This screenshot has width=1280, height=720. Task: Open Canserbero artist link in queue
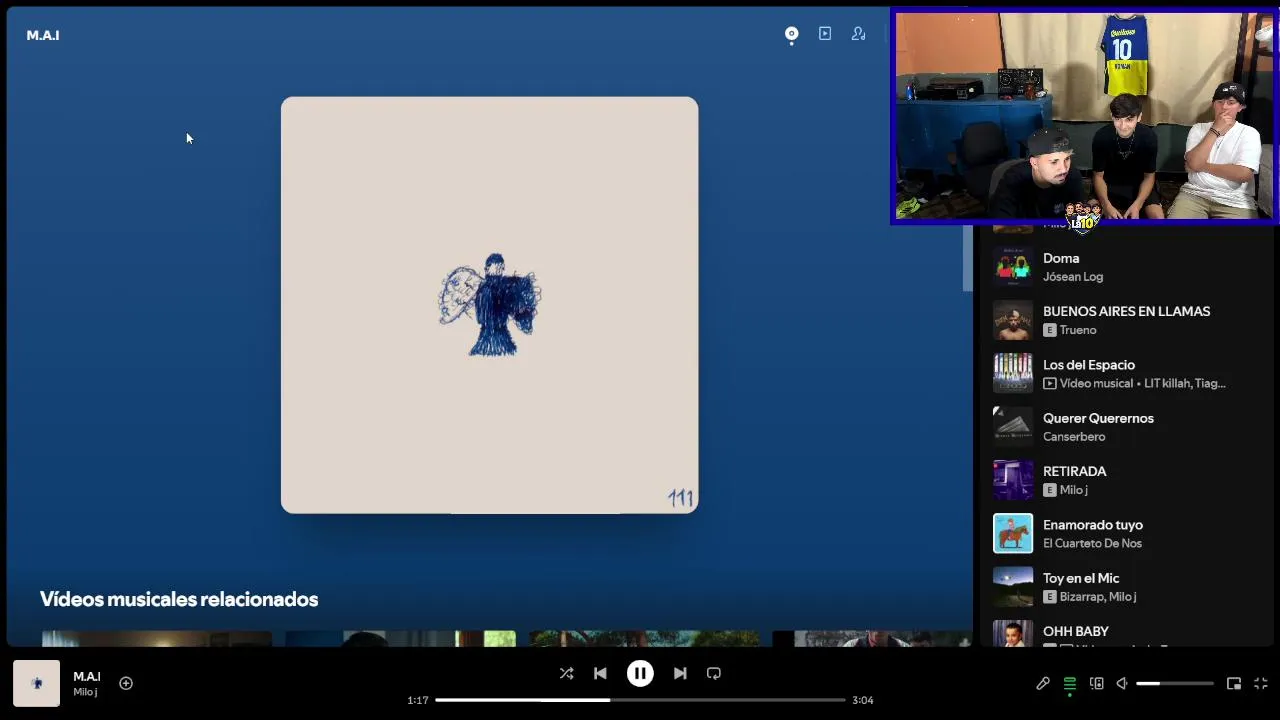pos(1074,437)
